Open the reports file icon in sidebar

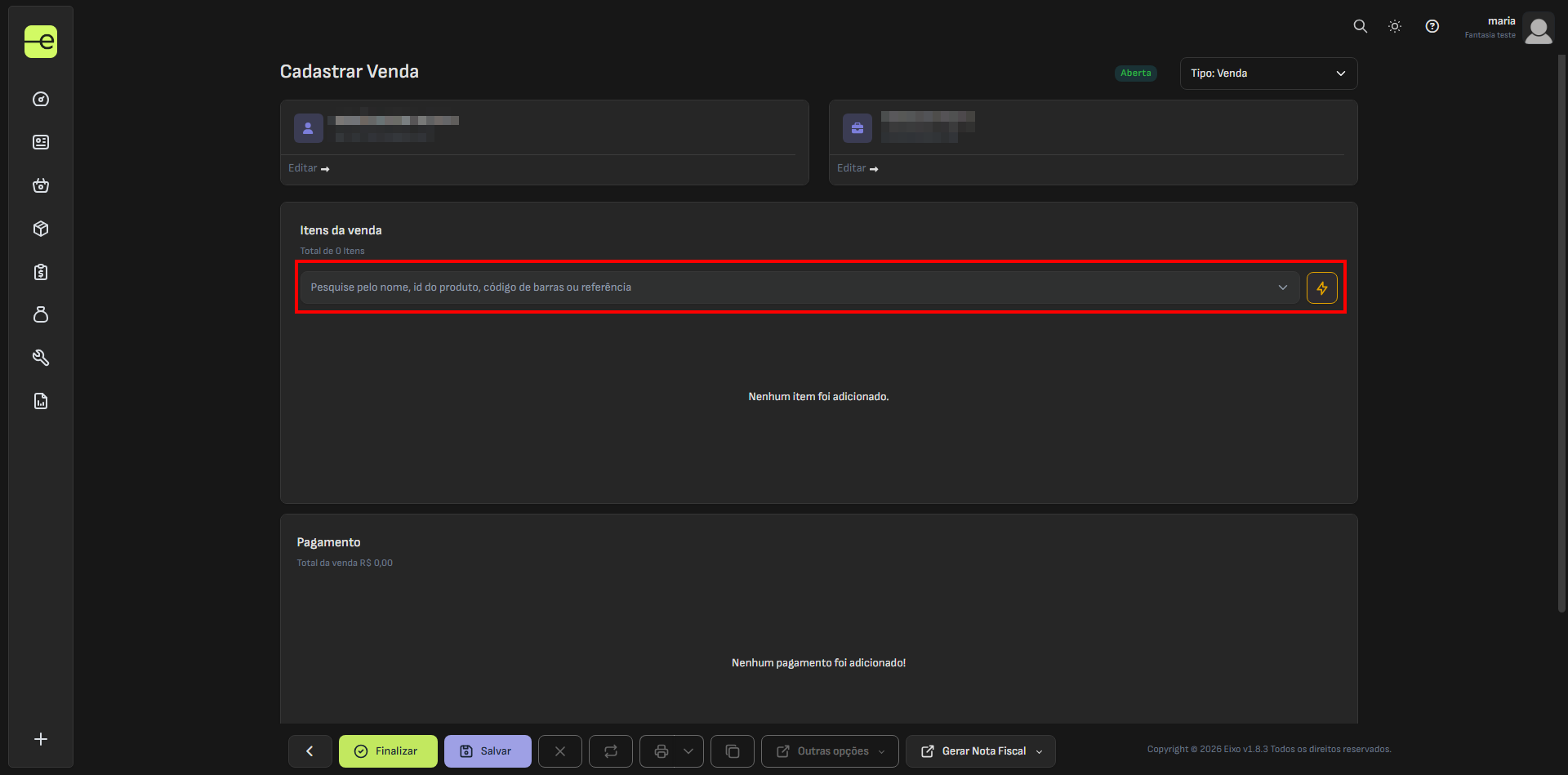click(41, 401)
